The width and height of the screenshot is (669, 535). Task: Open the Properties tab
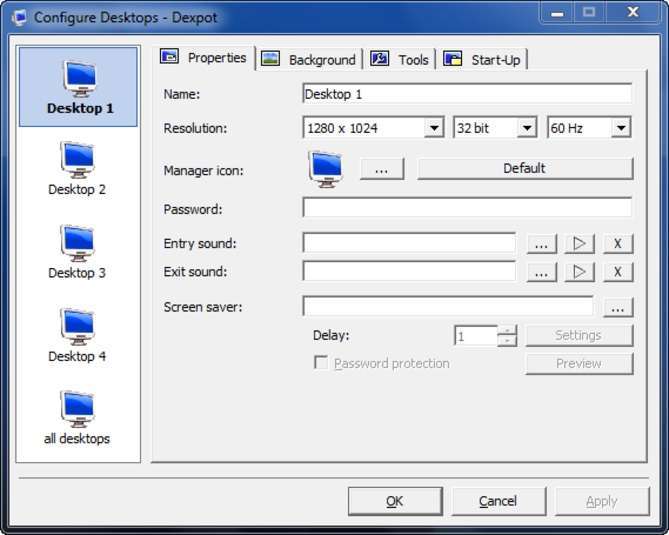coord(204,58)
